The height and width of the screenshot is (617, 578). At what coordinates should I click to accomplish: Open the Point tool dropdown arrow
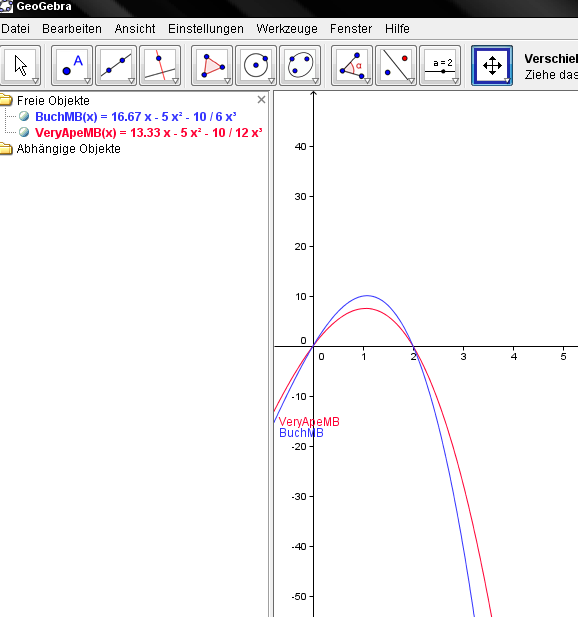click(x=87, y=81)
